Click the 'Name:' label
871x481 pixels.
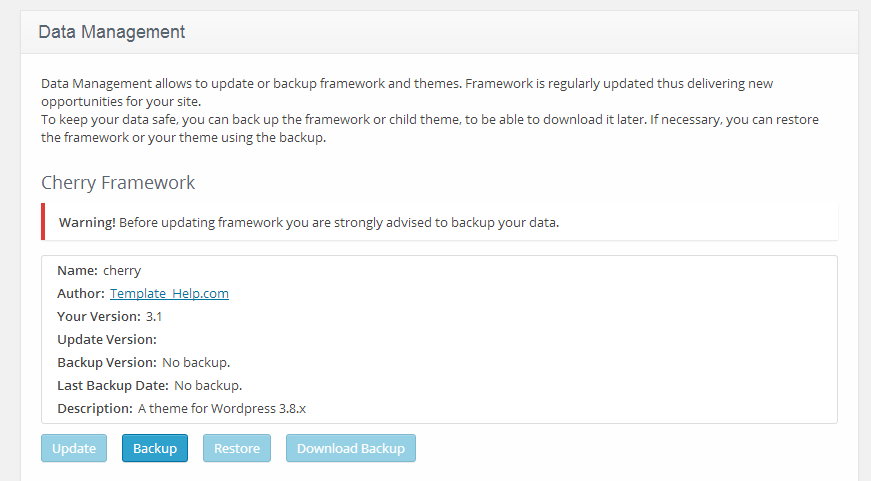(77, 270)
